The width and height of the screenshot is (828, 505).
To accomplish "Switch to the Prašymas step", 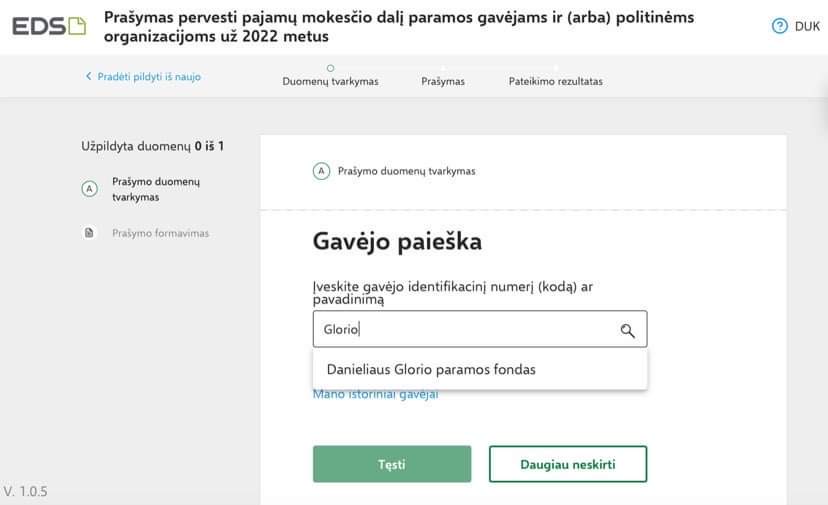I will point(443,81).
